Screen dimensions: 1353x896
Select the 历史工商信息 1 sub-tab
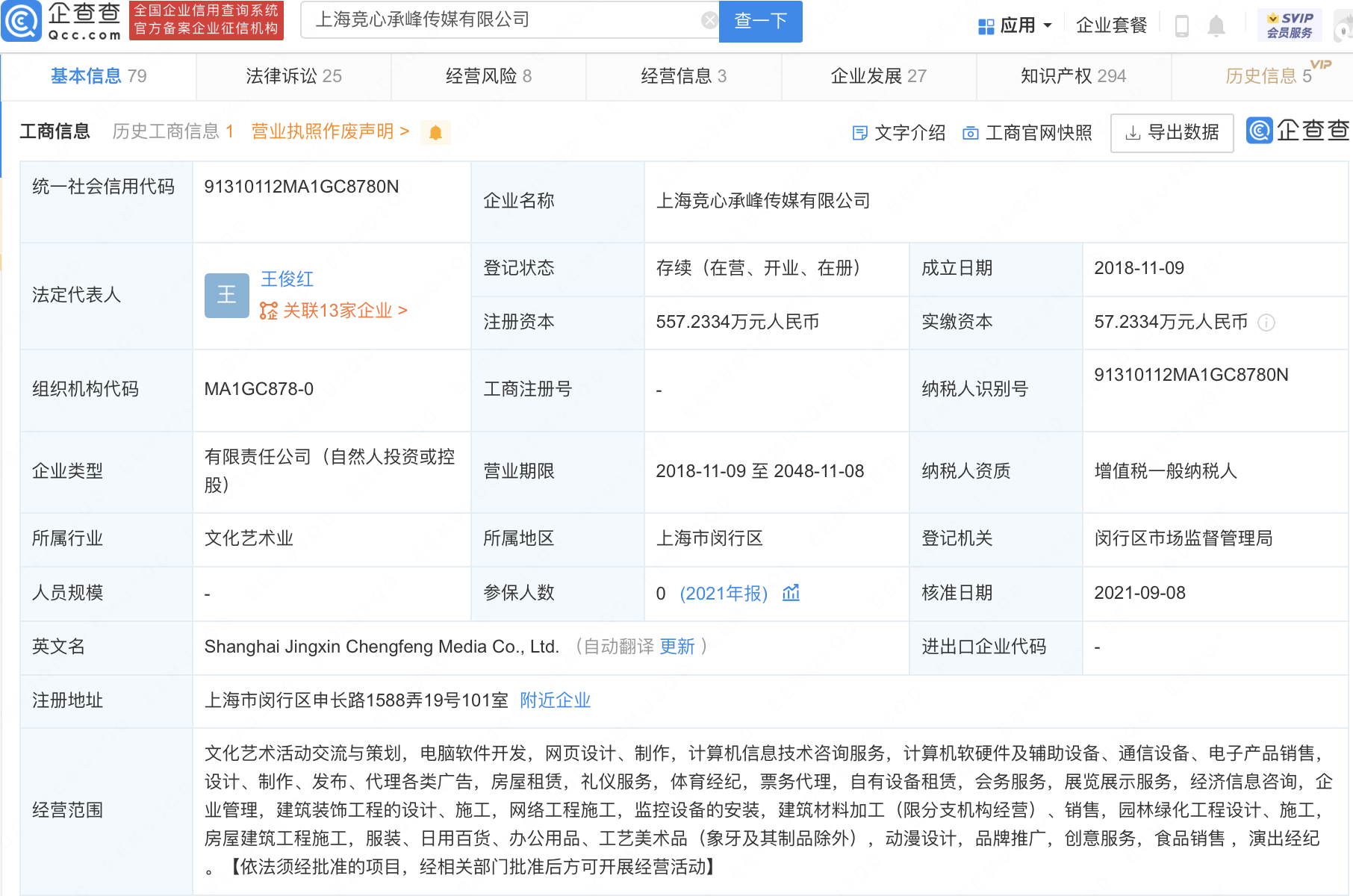pyautogui.click(x=173, y=132)
